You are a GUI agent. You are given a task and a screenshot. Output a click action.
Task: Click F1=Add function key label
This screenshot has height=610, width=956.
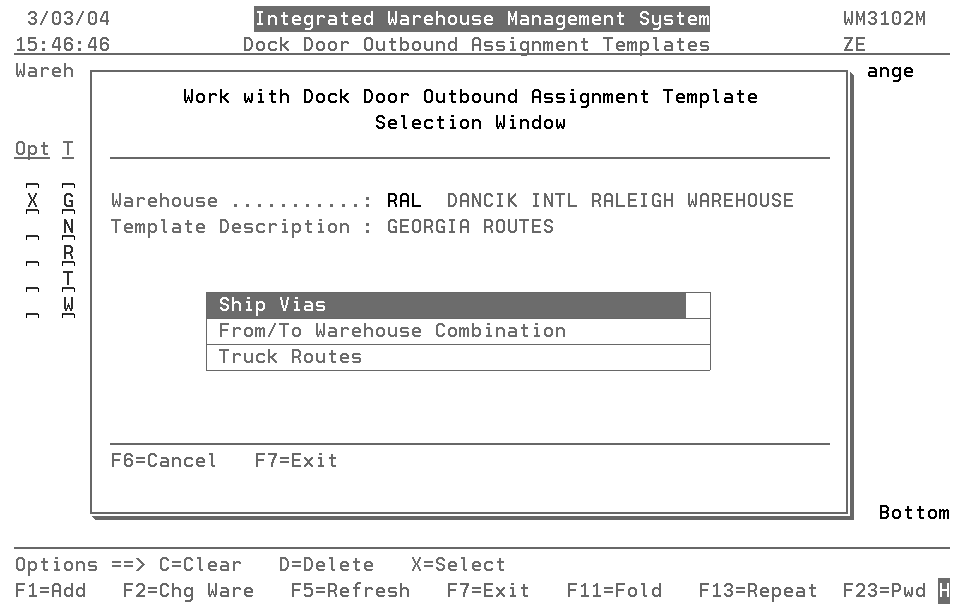click(51, 591)
